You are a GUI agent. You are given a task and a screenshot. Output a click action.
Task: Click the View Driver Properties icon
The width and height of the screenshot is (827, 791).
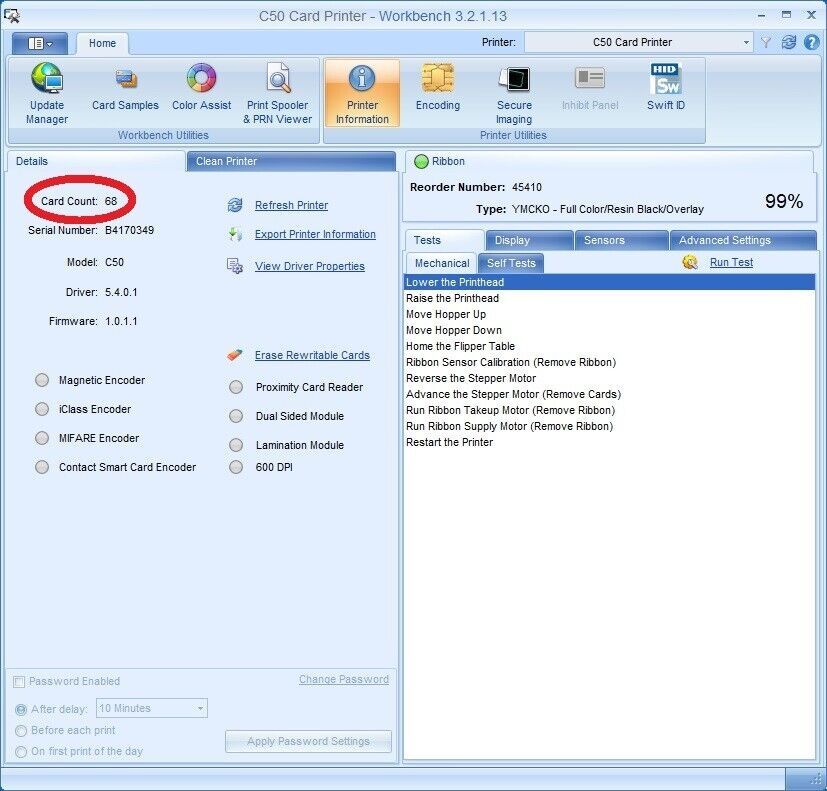point(235,266)
